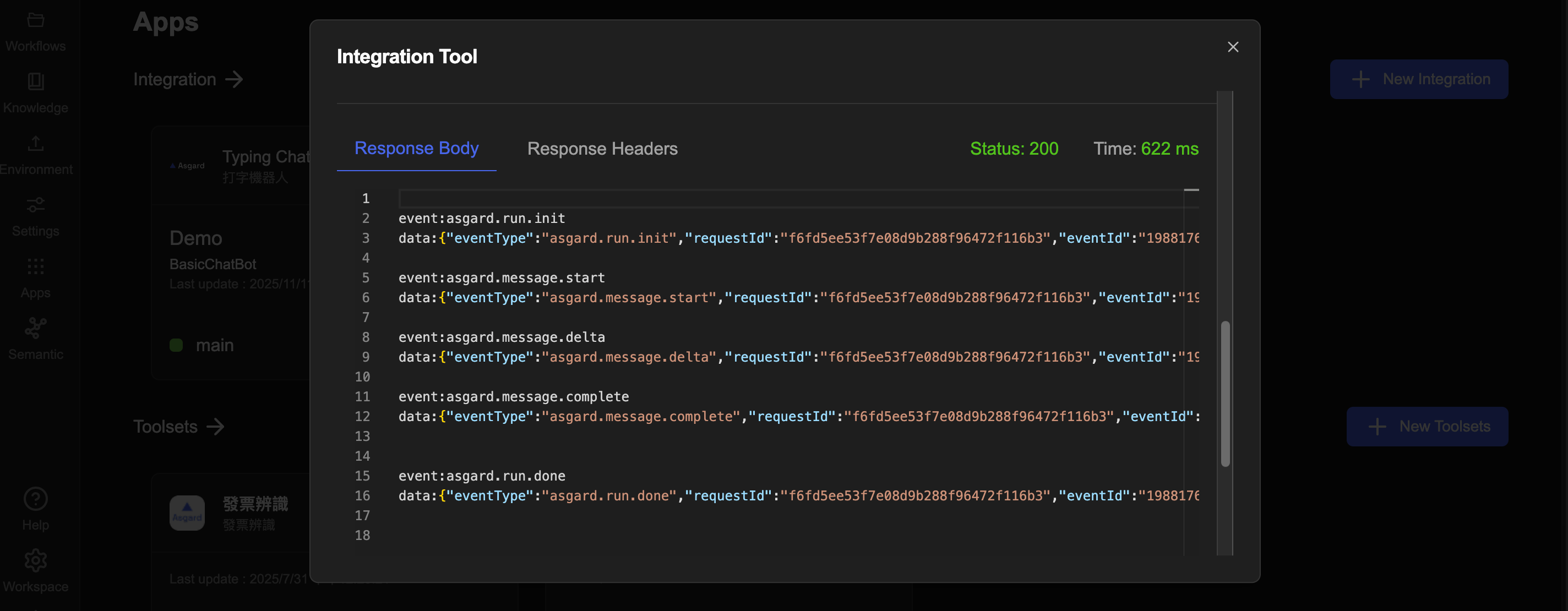Close the Integration Tool dialog
The height and width of the screenshot is (611, 1568).
pyautogui.click(x=1233, y=47)
